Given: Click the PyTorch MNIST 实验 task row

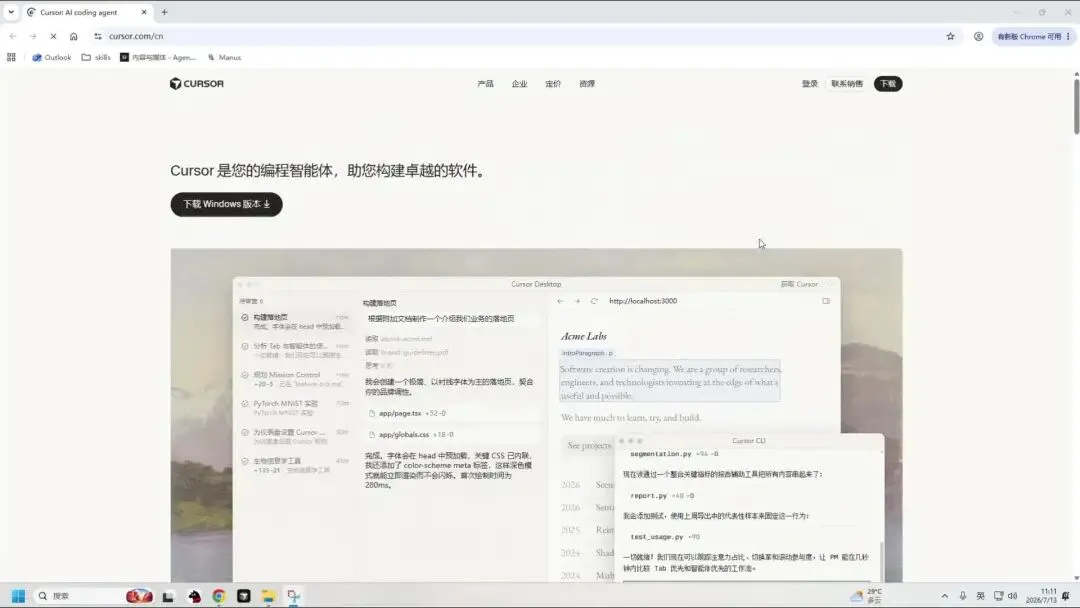Looking at the screenshot, I should click(x=295, y=408).
